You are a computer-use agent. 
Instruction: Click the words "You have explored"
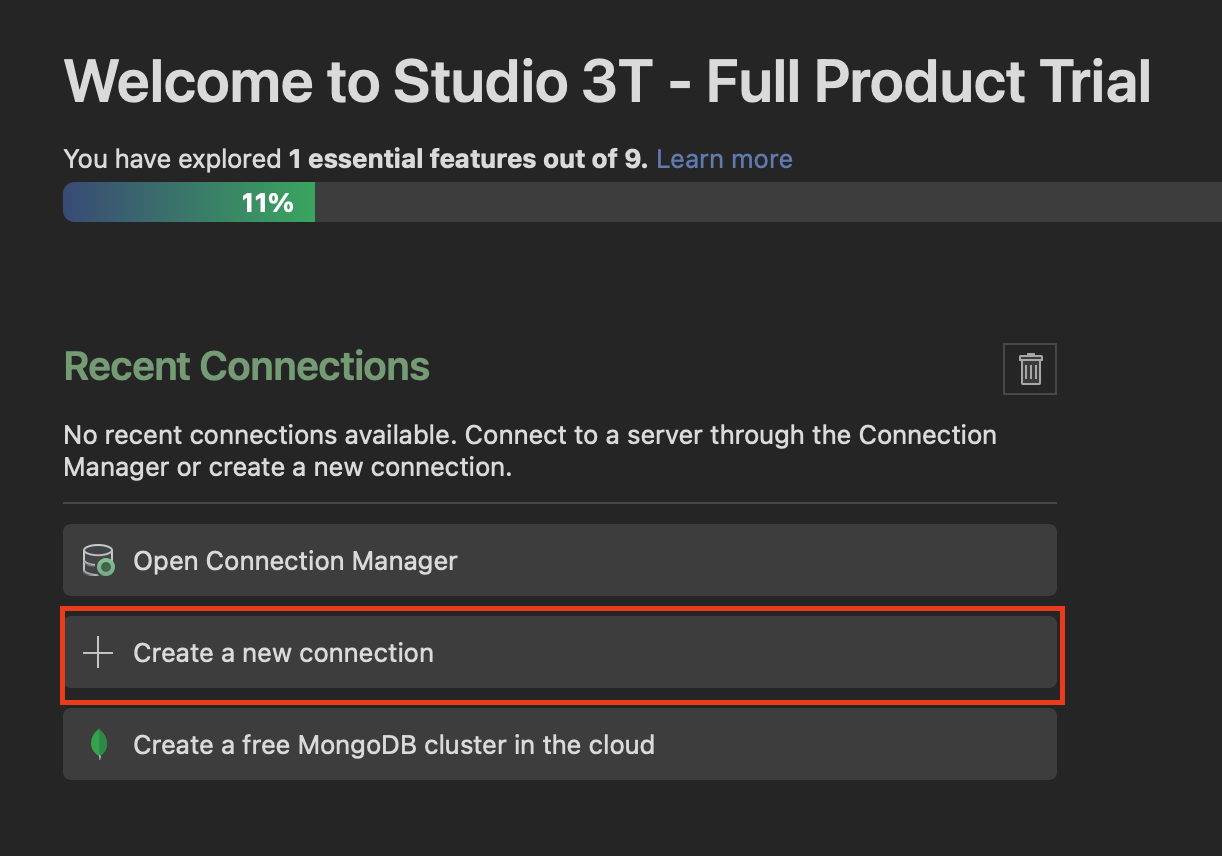(172, 159)
